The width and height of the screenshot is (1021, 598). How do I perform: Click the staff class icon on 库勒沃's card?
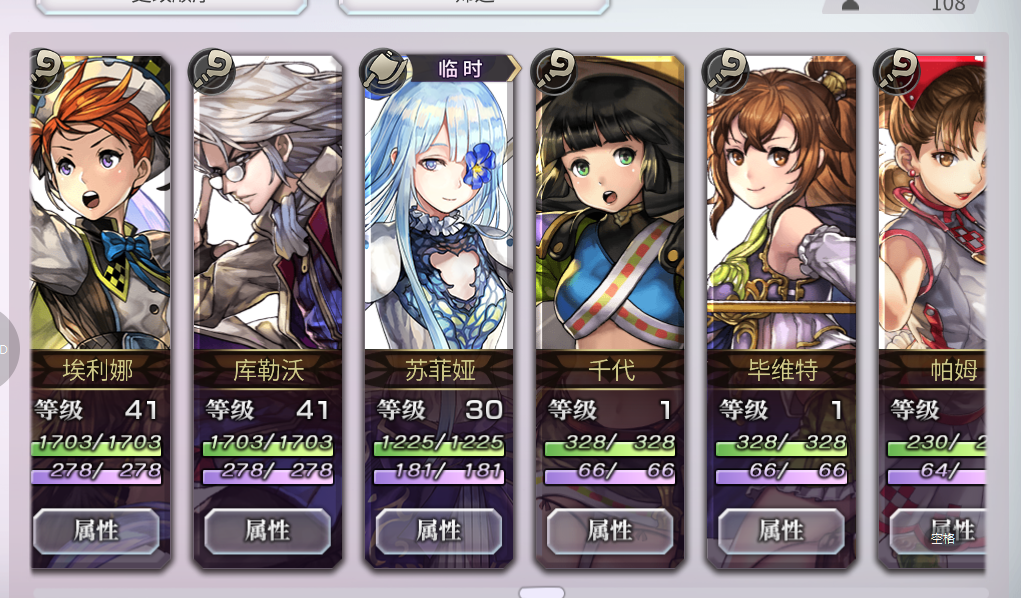click(211, 71)
